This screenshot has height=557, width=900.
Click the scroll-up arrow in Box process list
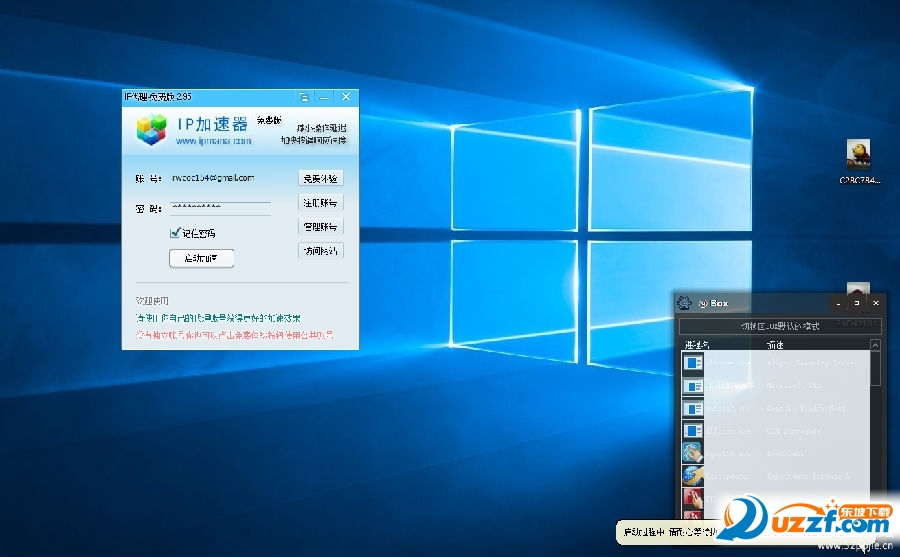(876, 346)
